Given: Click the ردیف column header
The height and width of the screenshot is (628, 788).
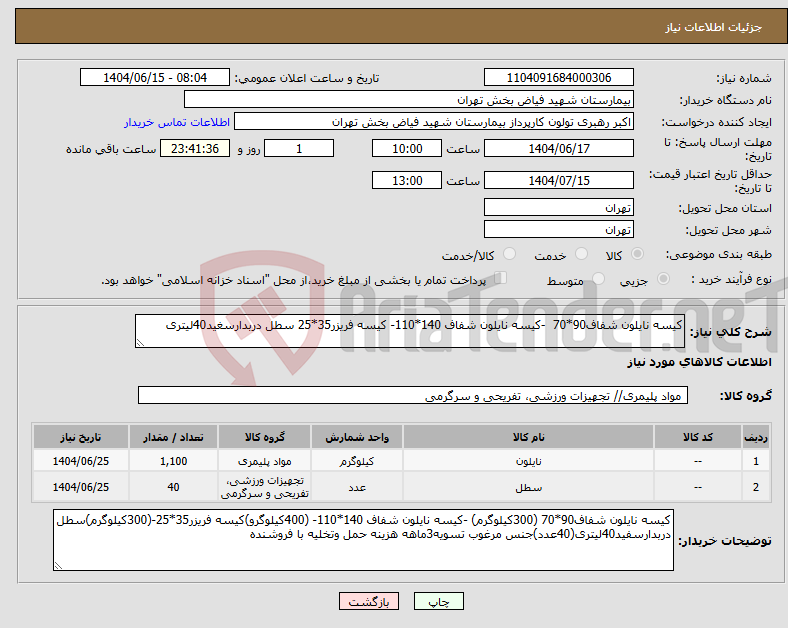Looking at the screenshot, I should (755, 437).
